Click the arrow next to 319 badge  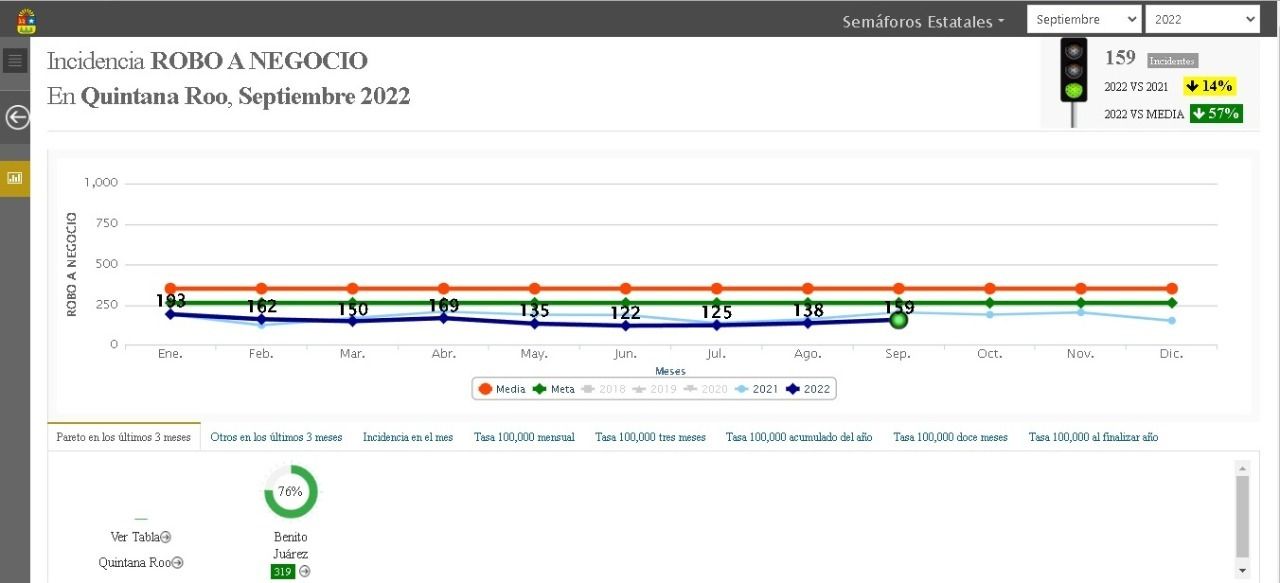coord(305,571)
